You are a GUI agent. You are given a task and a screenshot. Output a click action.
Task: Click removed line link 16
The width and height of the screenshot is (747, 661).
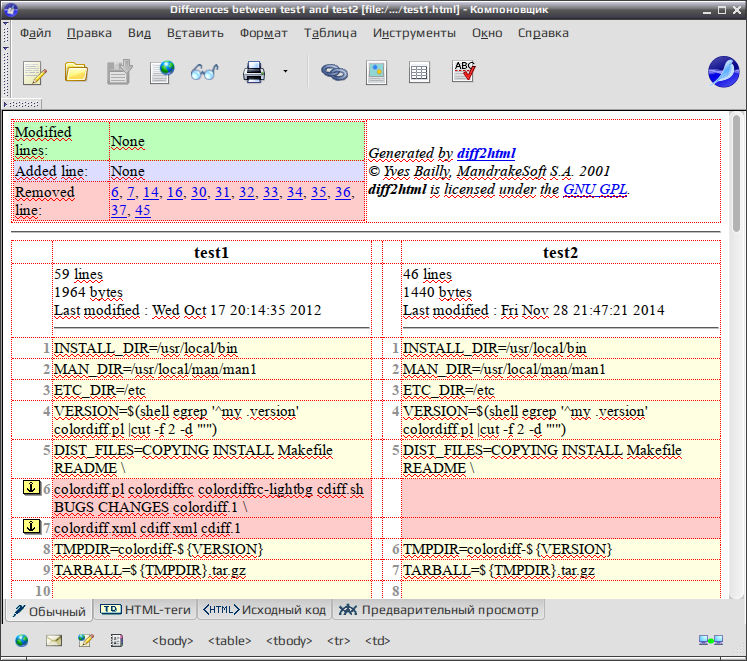[x=175, y=192]
